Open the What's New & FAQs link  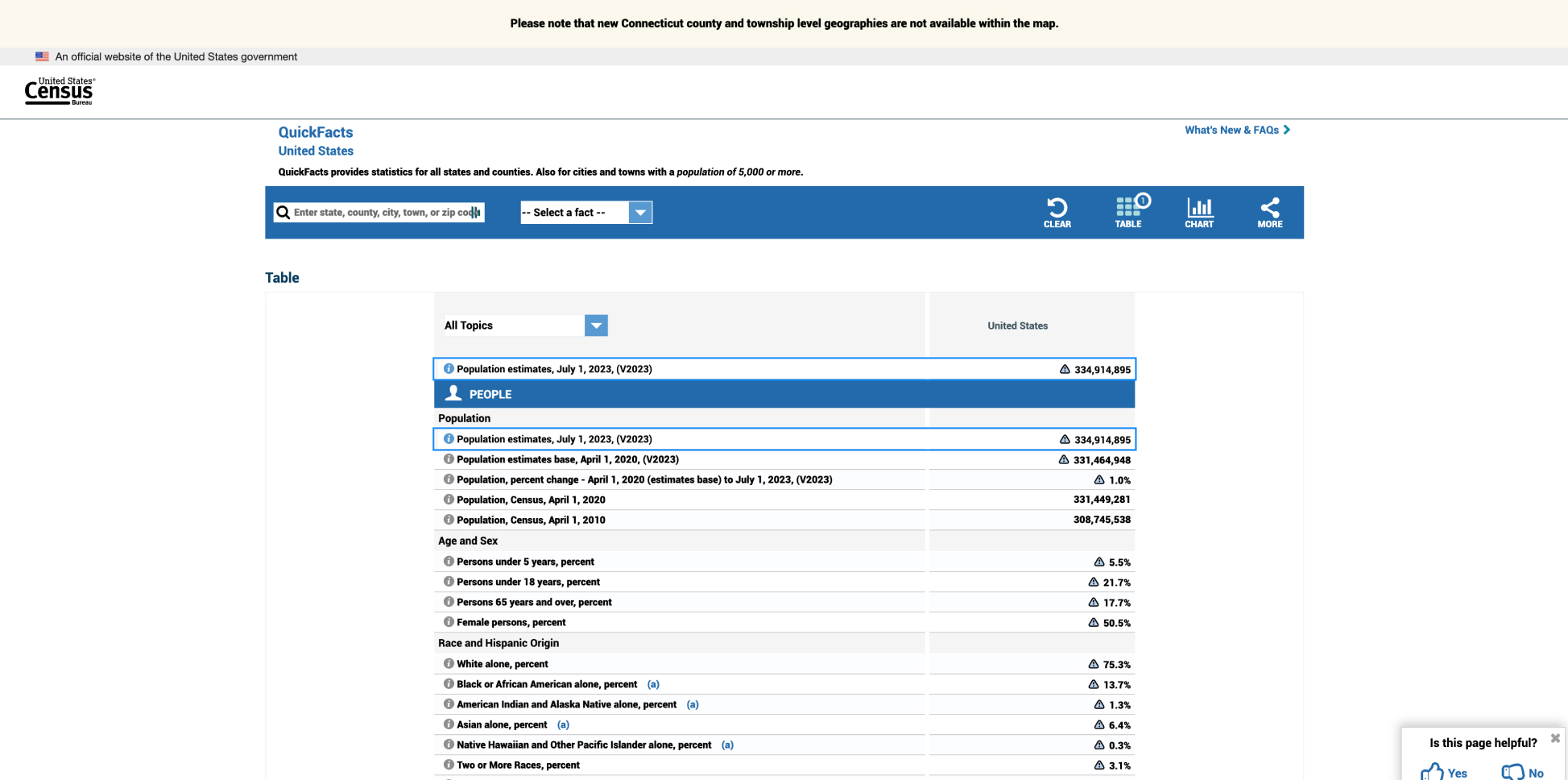point(1231,130)
